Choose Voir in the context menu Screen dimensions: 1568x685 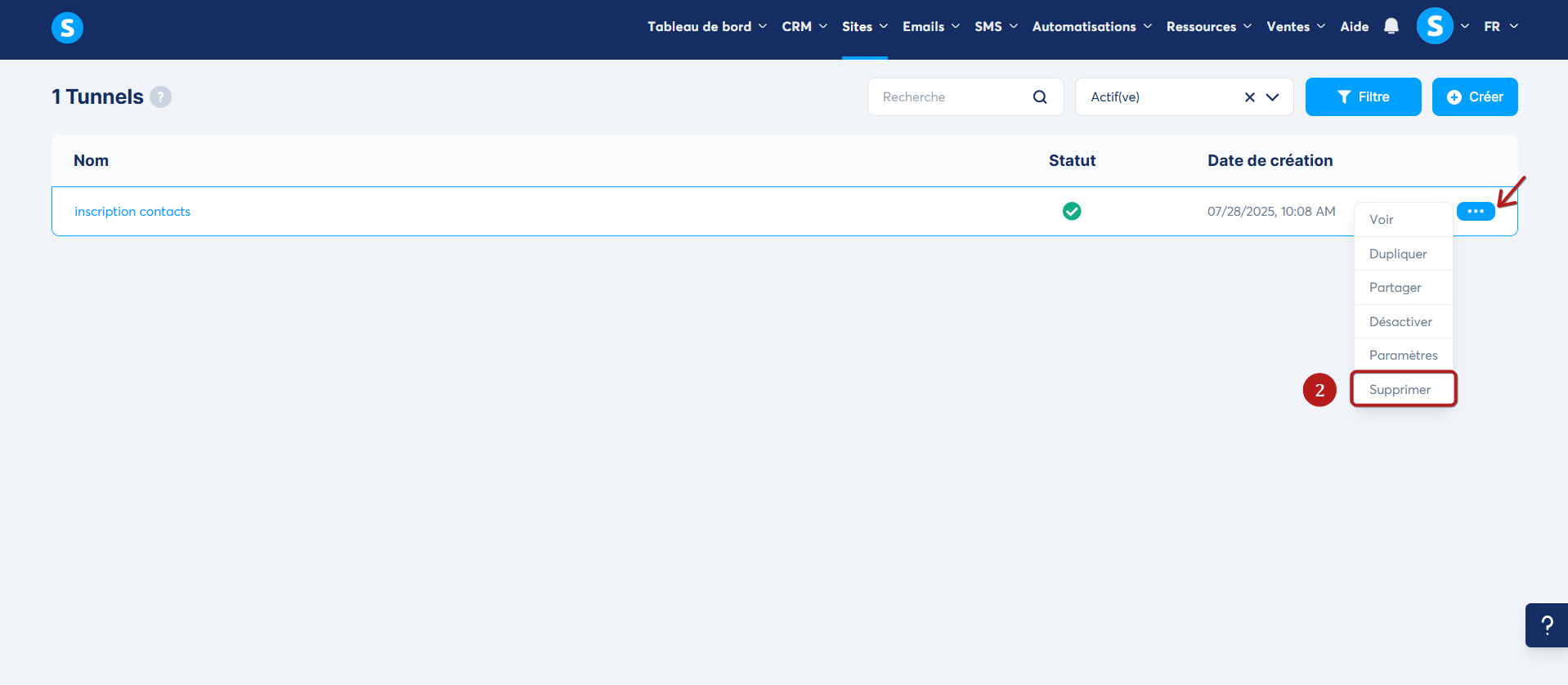(1404, 220)
